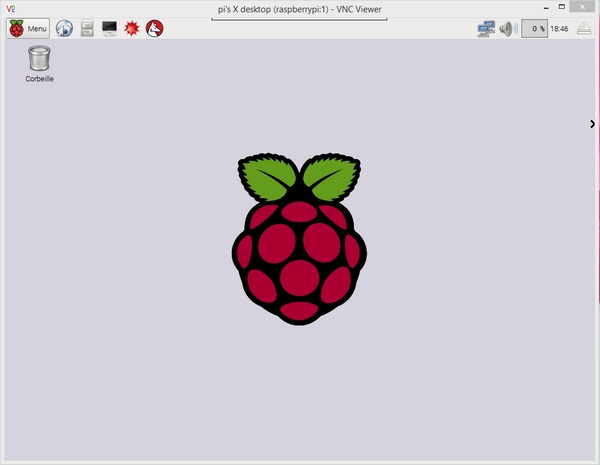Maximize the VNC Viewer window
600x465 pixels.
point(562,7)
